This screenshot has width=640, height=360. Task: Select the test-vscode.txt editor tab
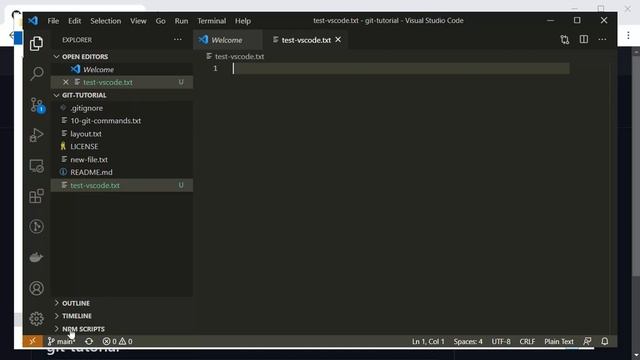coord(306,40)
